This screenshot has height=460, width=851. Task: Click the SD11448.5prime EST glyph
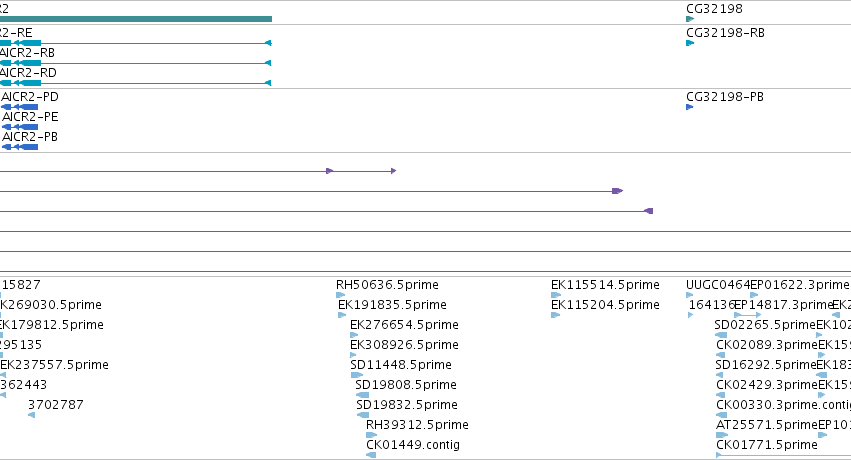tap(357, 375)
